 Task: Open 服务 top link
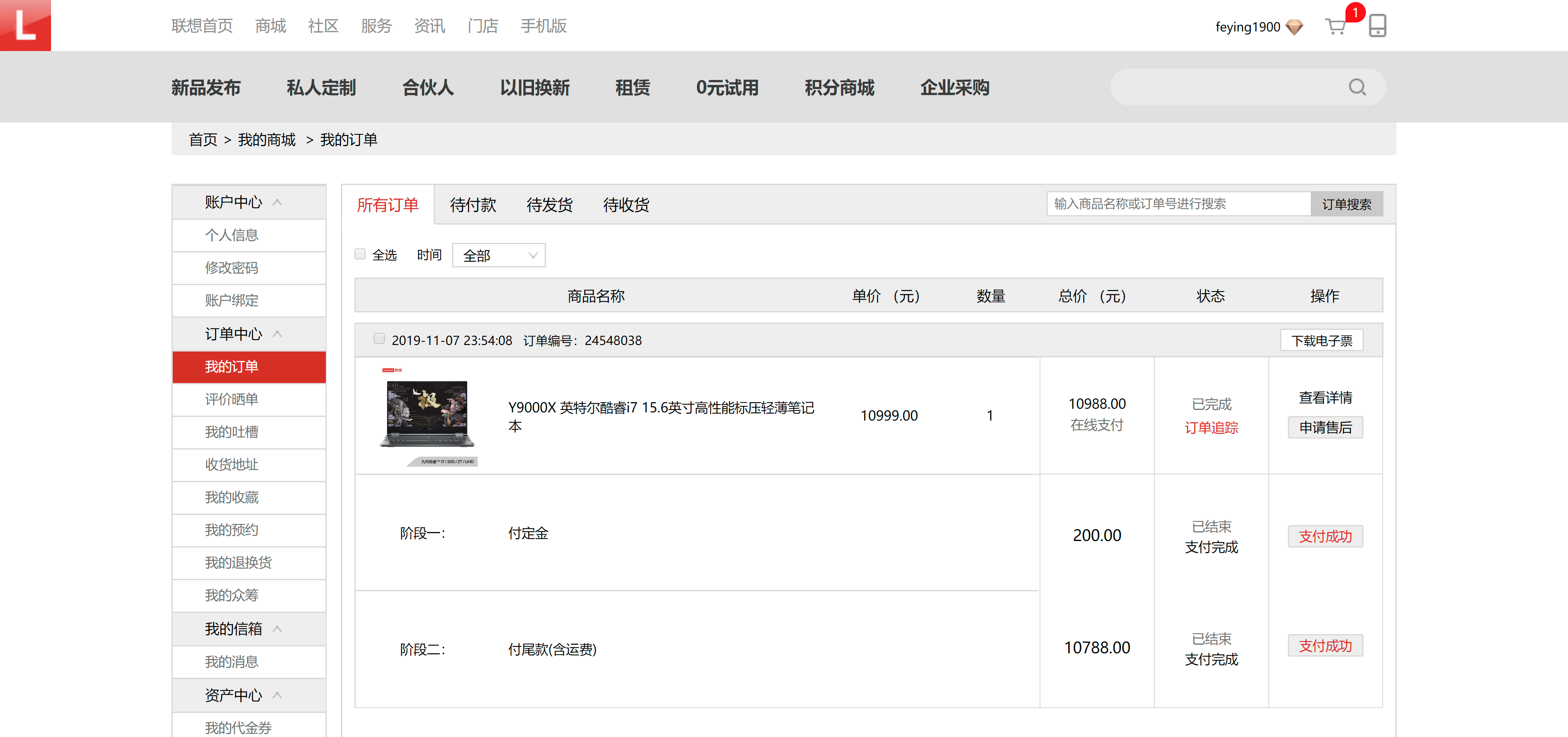[376, 26]
